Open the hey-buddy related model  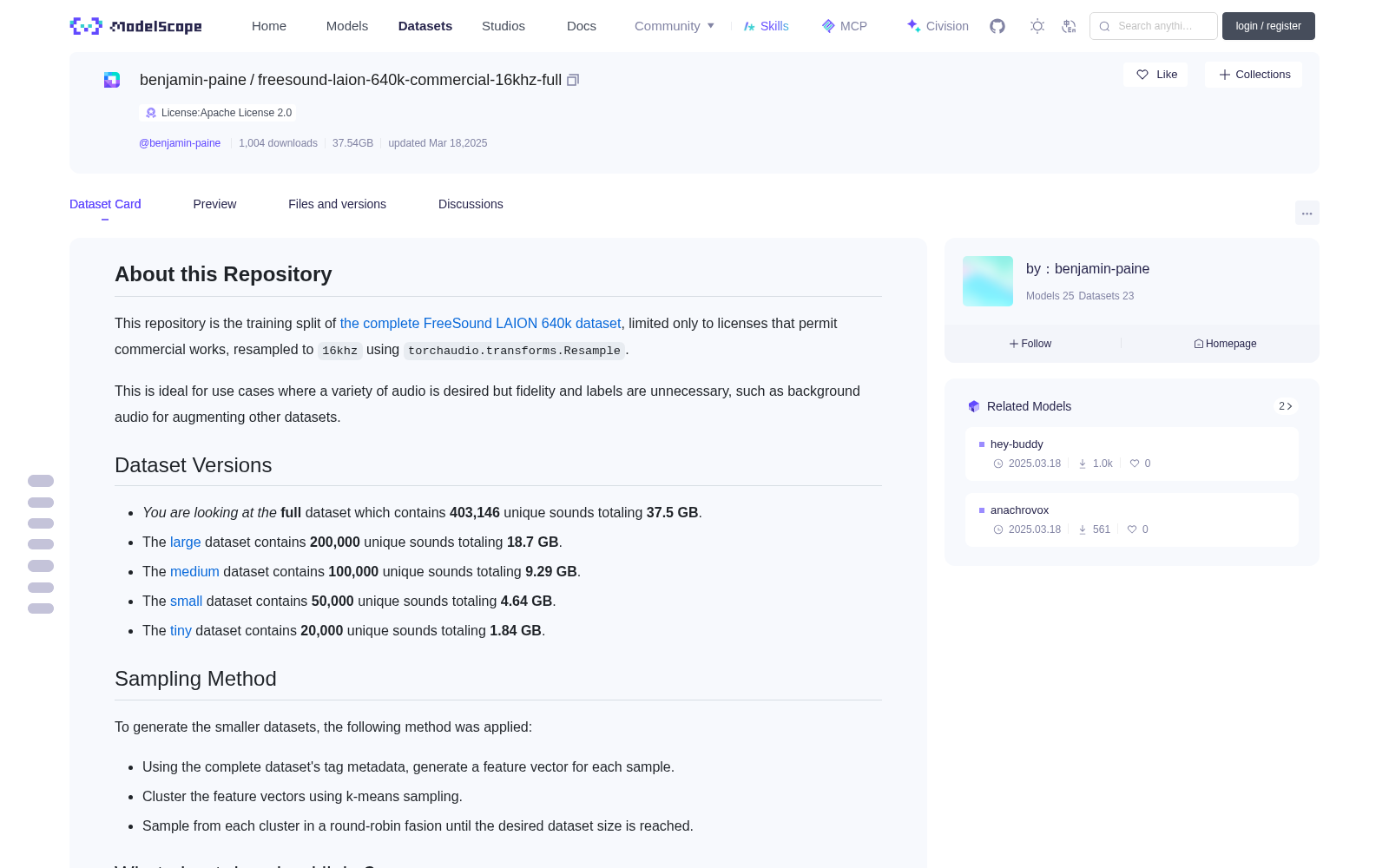pyautogui.click(x=1017, y=444)
